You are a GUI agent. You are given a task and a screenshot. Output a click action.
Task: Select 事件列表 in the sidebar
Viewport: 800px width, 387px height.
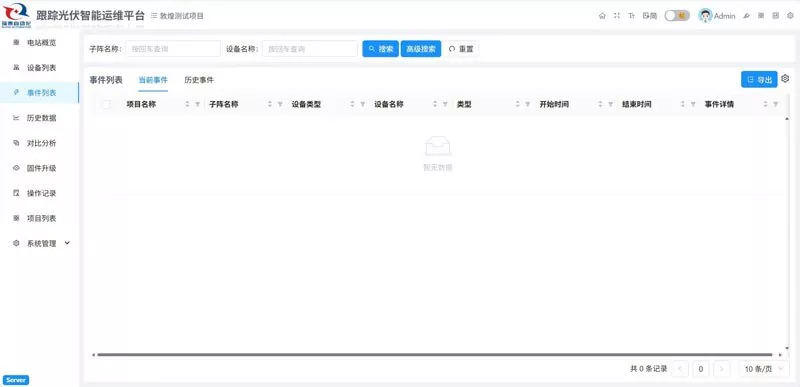(39, 93)
